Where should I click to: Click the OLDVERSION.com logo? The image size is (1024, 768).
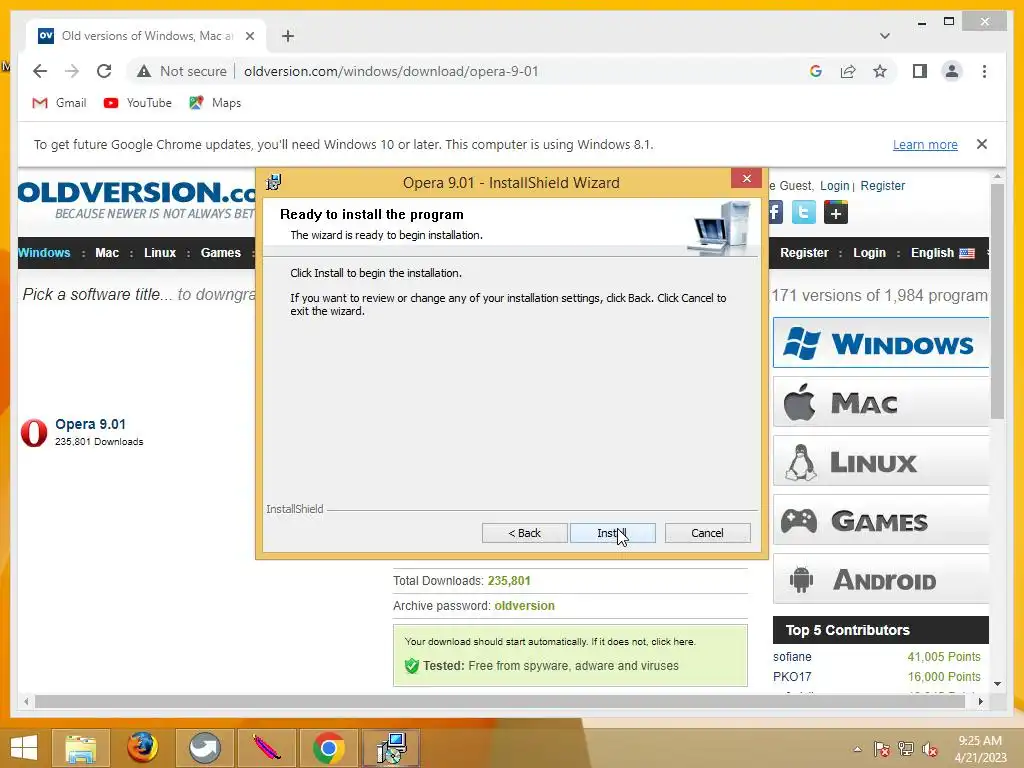tap(137, 199)
